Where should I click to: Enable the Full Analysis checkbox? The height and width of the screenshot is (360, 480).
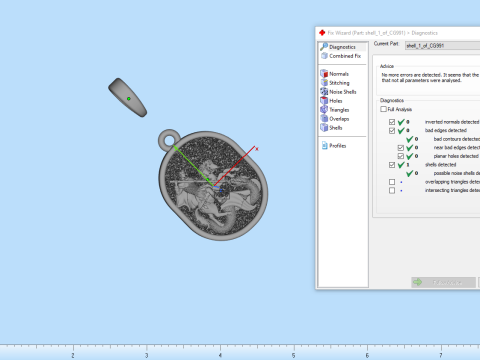point(384,109)
